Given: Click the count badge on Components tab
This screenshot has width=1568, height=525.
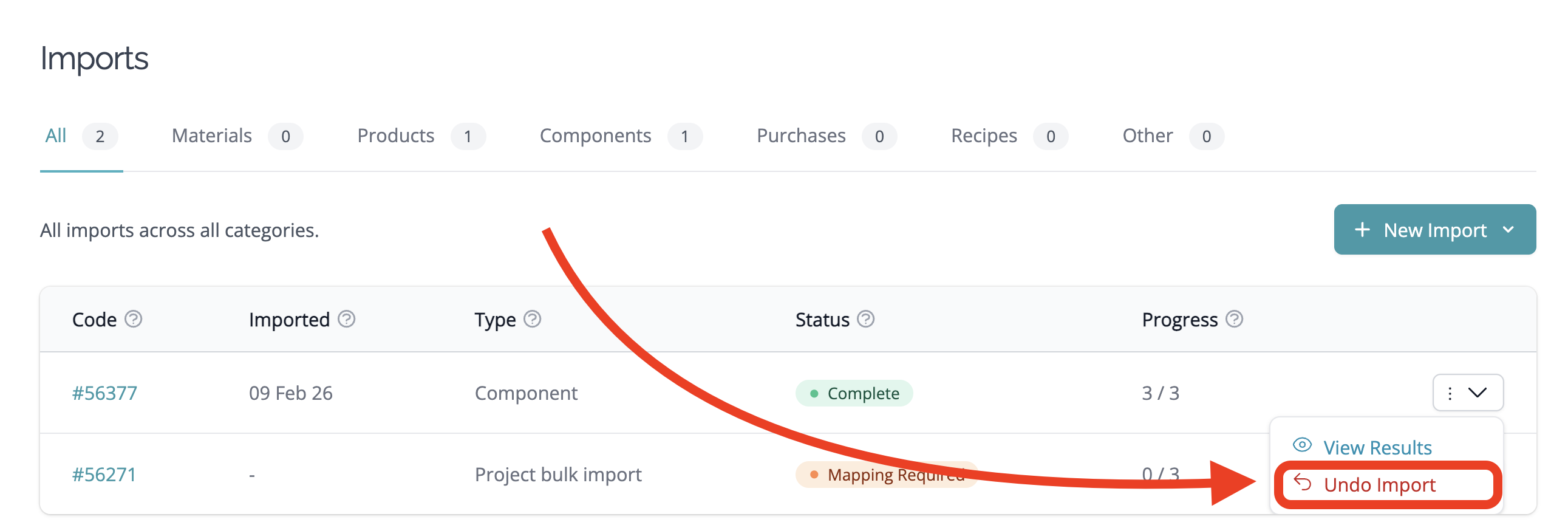Looking at the screenshot, I should coord(684,136).
